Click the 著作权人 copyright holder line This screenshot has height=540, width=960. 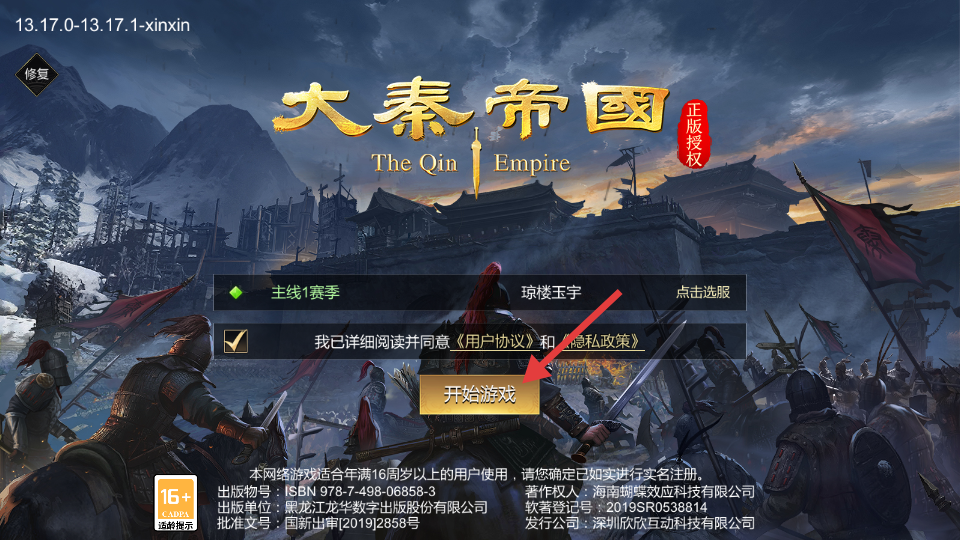640,491
